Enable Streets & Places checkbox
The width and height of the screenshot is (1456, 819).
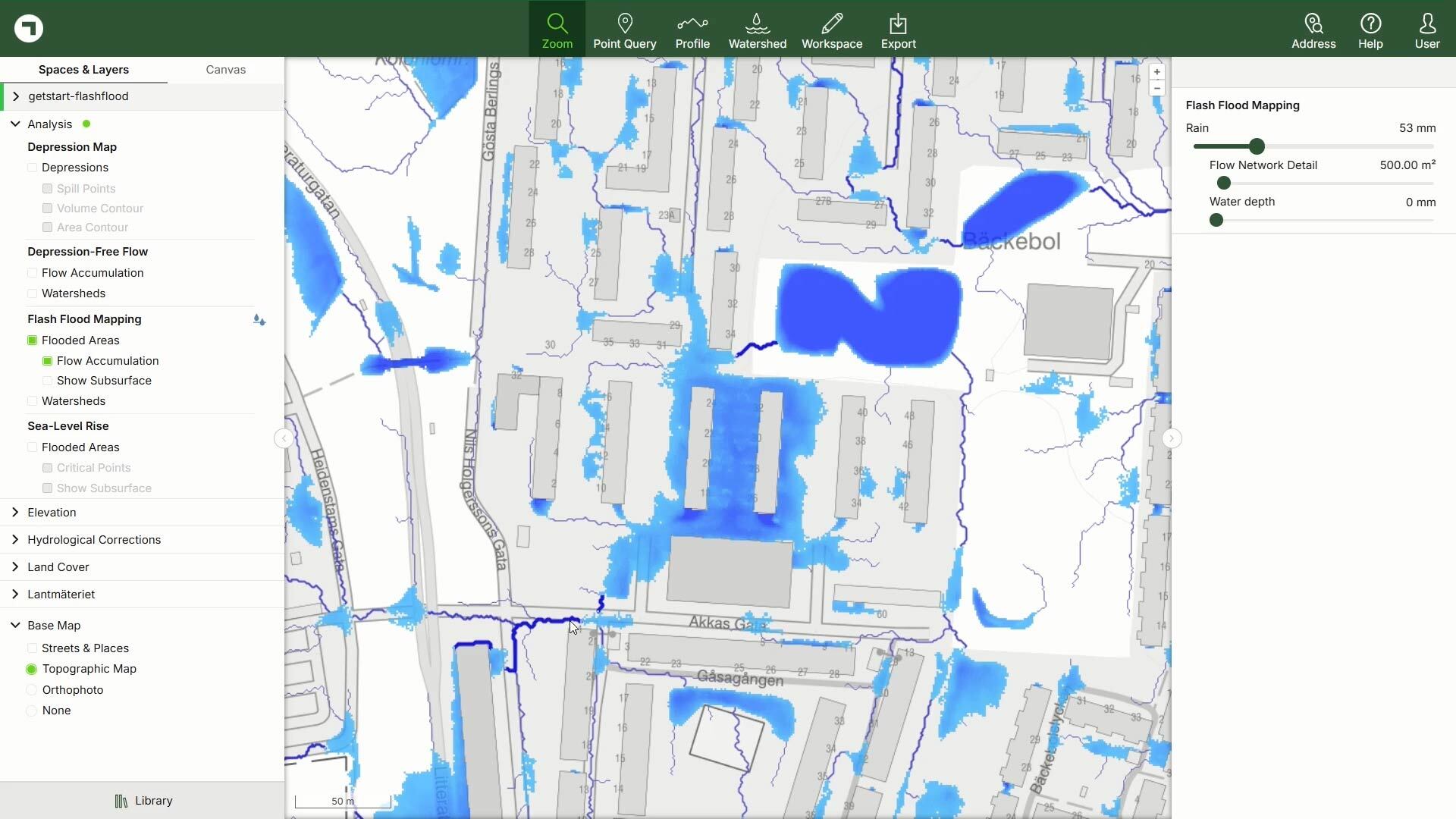point(32,648)
